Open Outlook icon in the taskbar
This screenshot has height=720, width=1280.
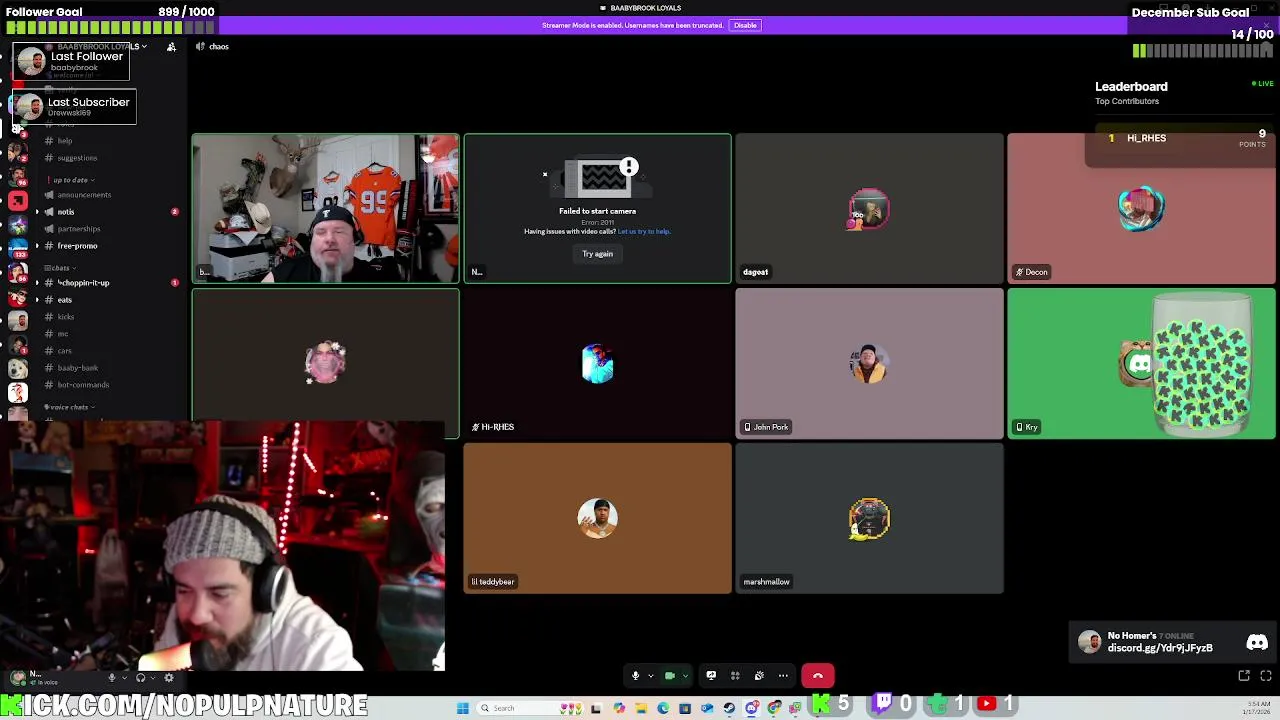707,708
